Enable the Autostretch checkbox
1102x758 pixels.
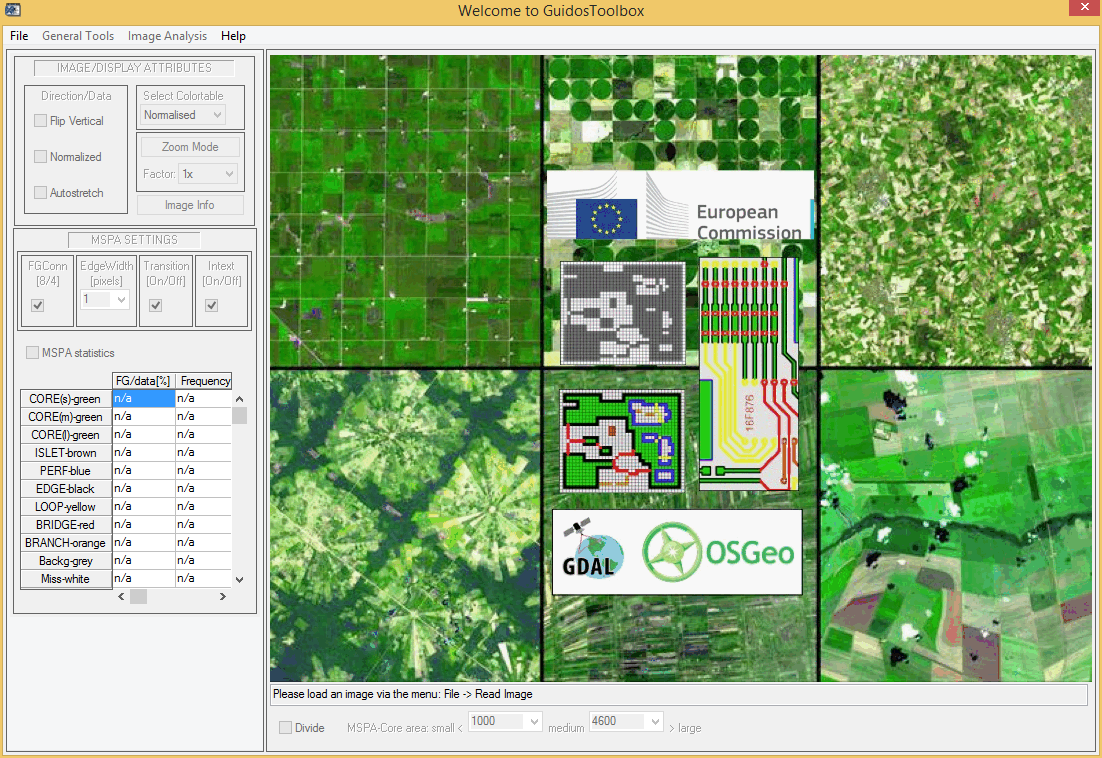pyautogui.click(x=41, y=192)
